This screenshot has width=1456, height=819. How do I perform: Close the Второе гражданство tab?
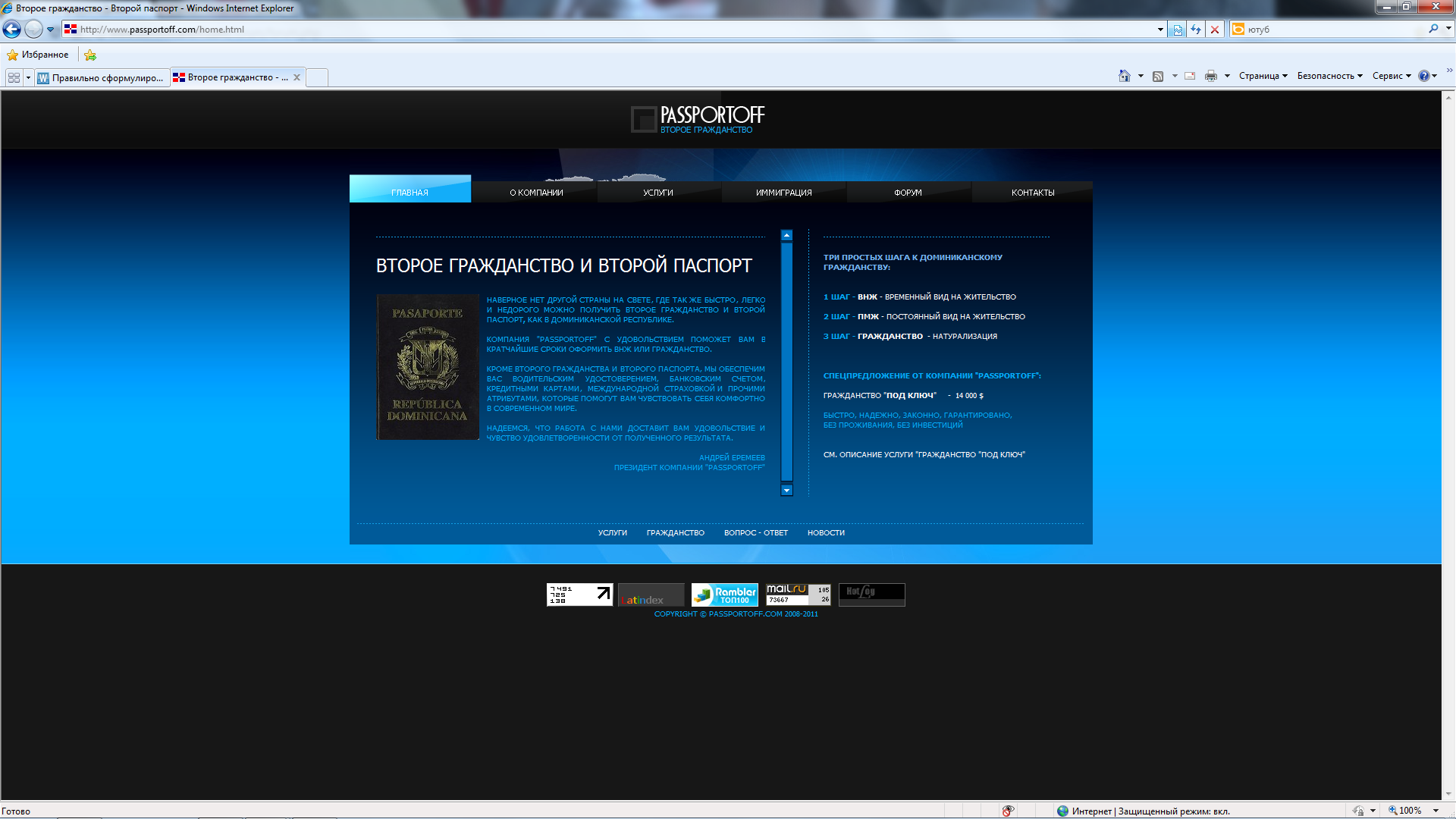pyautogui.click(x=297, y=77)
